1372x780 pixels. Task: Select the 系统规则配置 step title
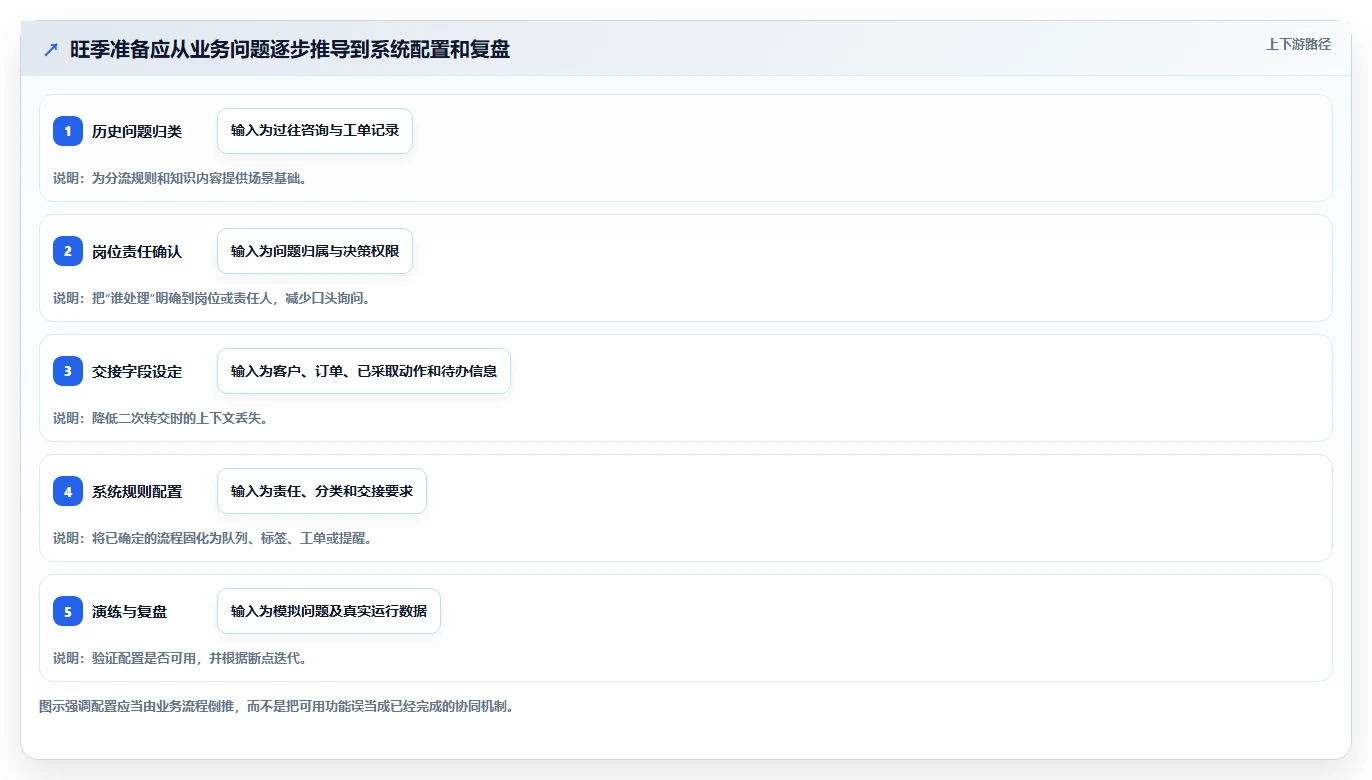click(x=137, y=491)
